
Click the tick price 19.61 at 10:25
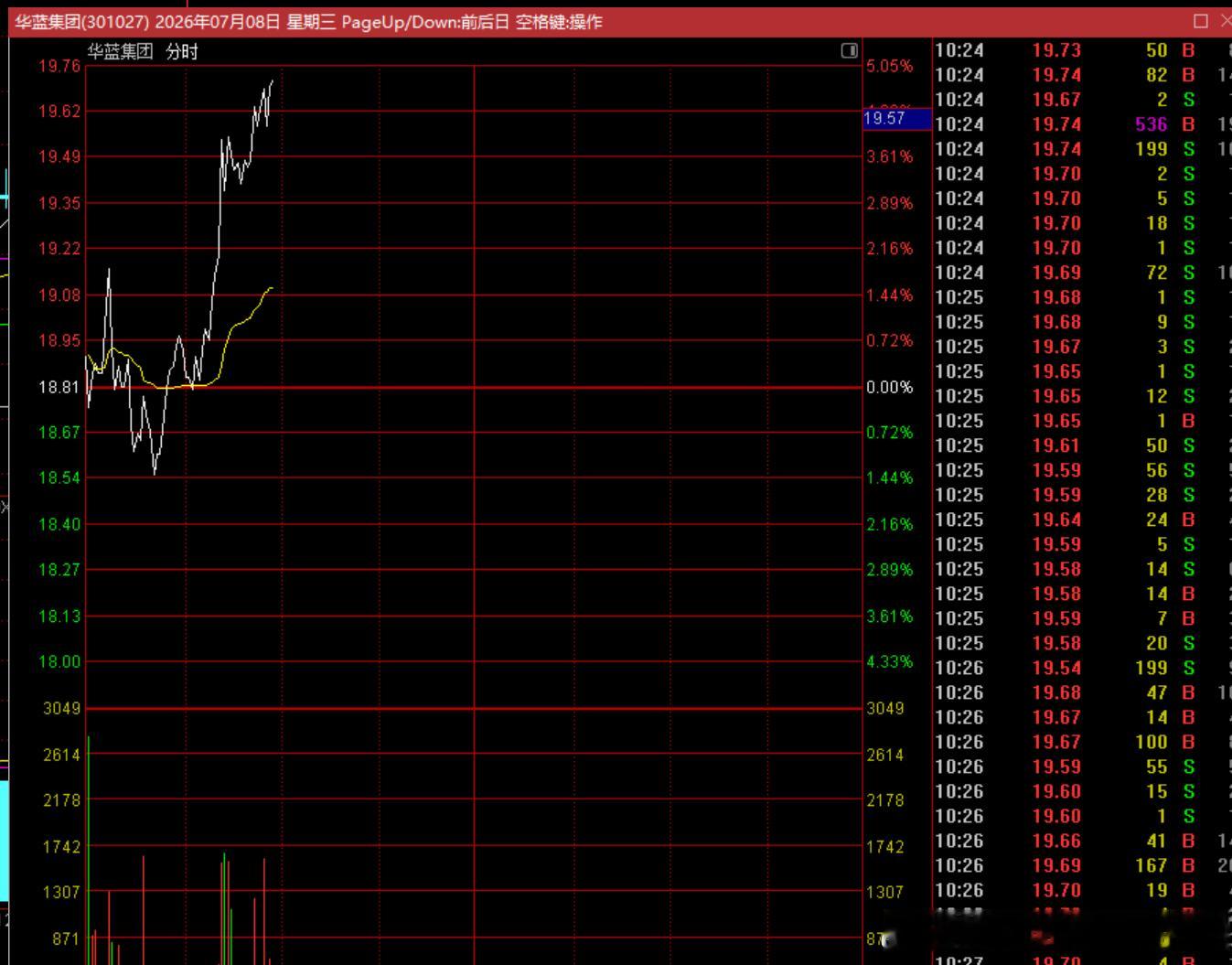(1056, 445)
